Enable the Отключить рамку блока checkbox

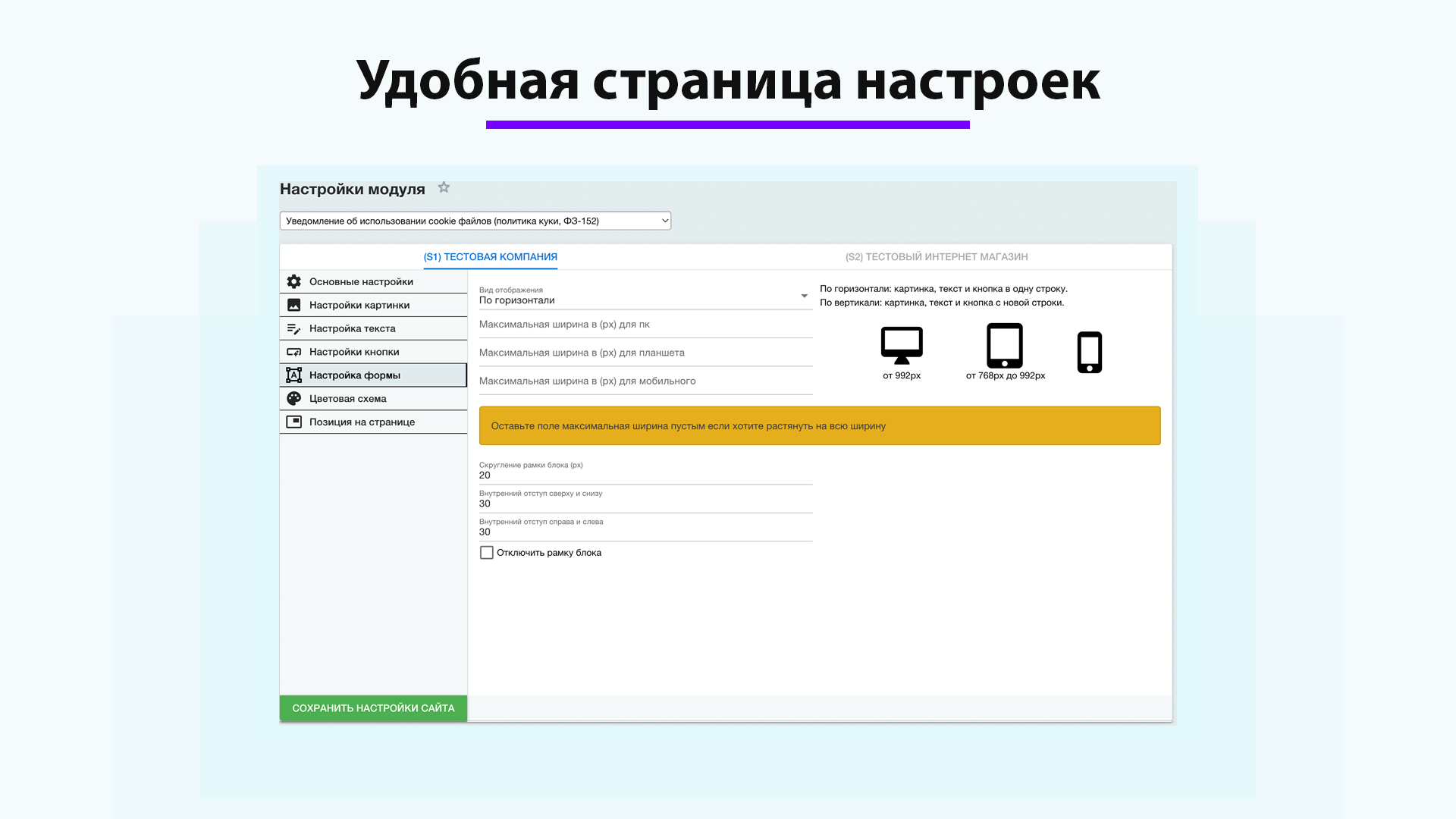point(487,552)
